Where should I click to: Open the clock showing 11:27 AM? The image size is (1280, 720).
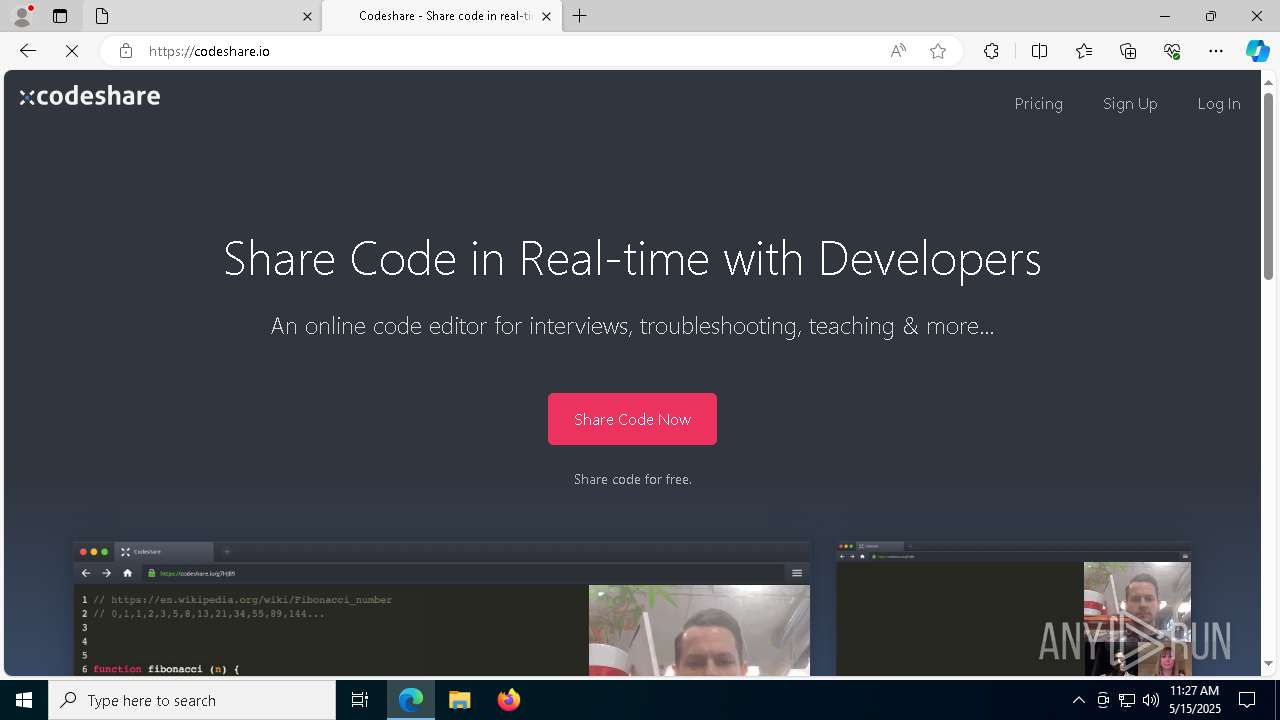[1194, 700]
